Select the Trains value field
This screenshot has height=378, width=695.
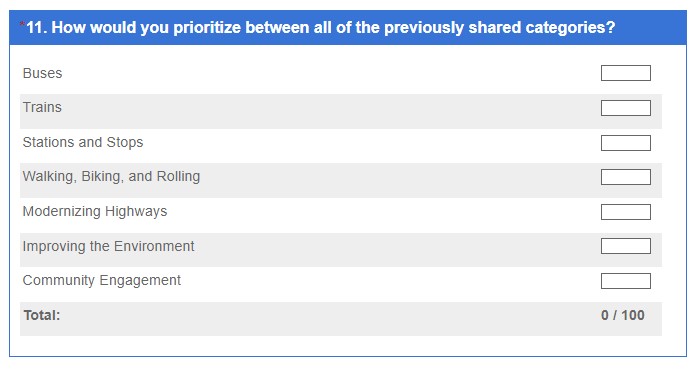(625, 108)
